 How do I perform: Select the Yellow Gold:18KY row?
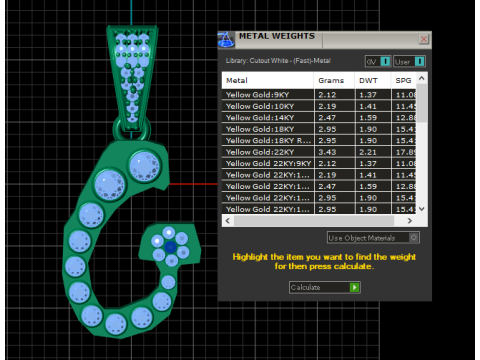pyautogui.click(x=319, y=129)
